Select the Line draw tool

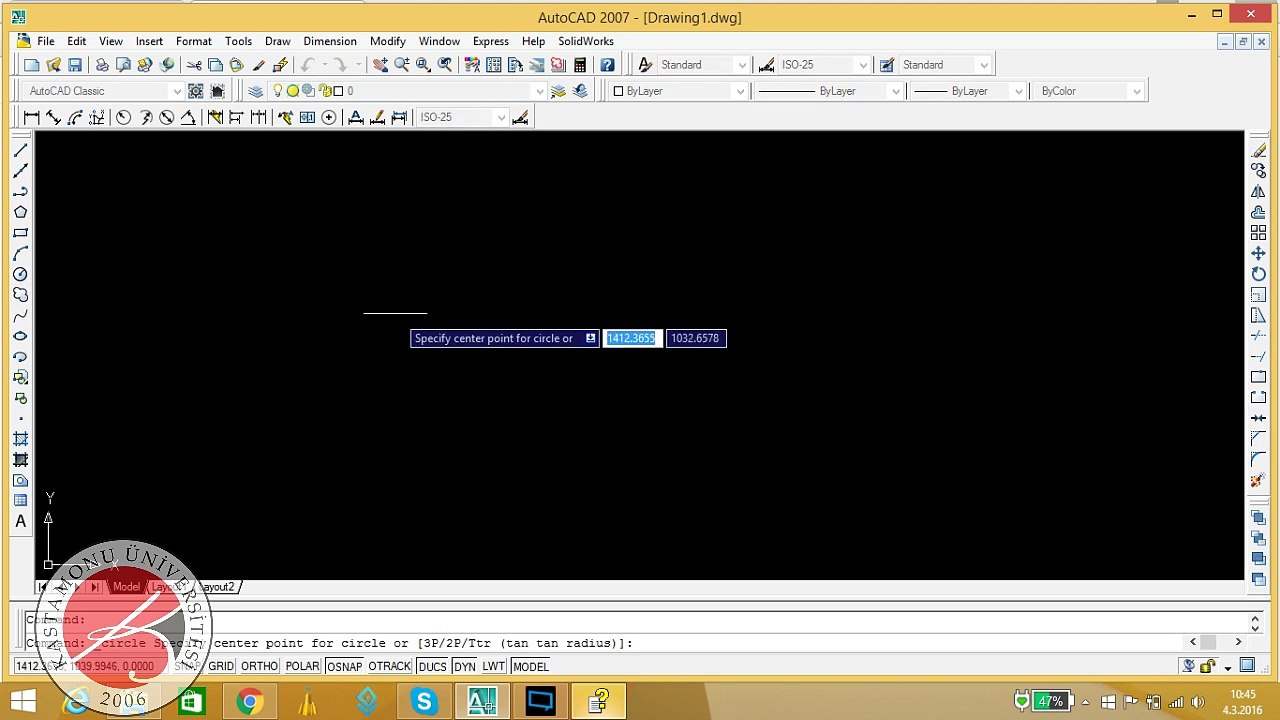click(20, 150)
